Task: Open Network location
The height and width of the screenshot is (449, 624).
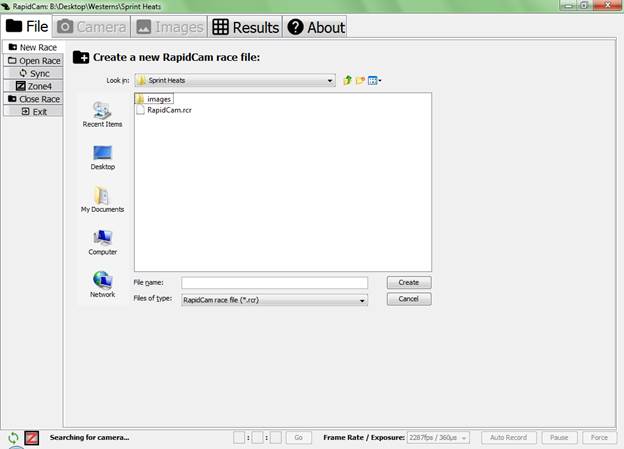Action: (x=103, y=285)
